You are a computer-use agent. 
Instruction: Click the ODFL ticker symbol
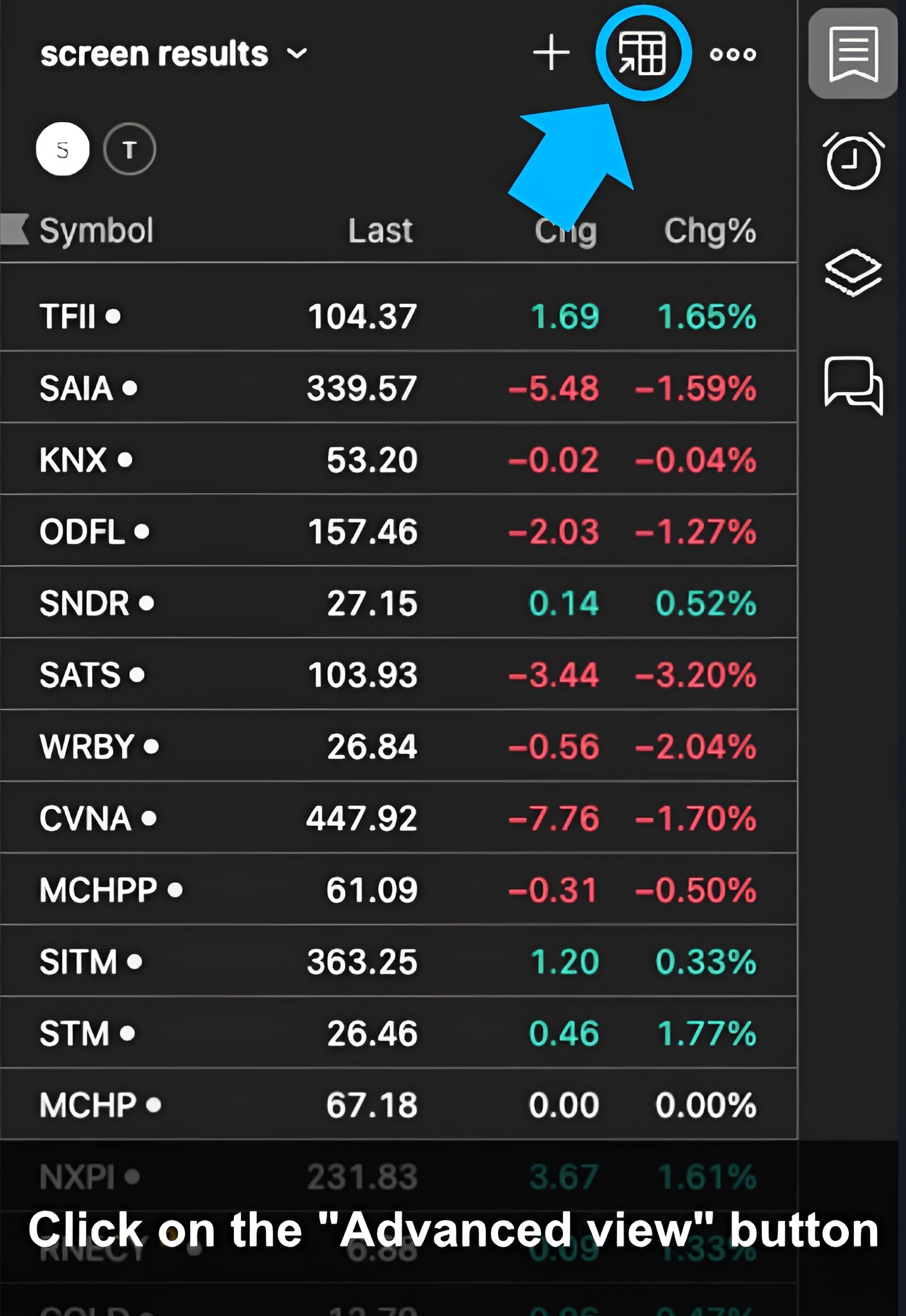(x=82, y=531)
